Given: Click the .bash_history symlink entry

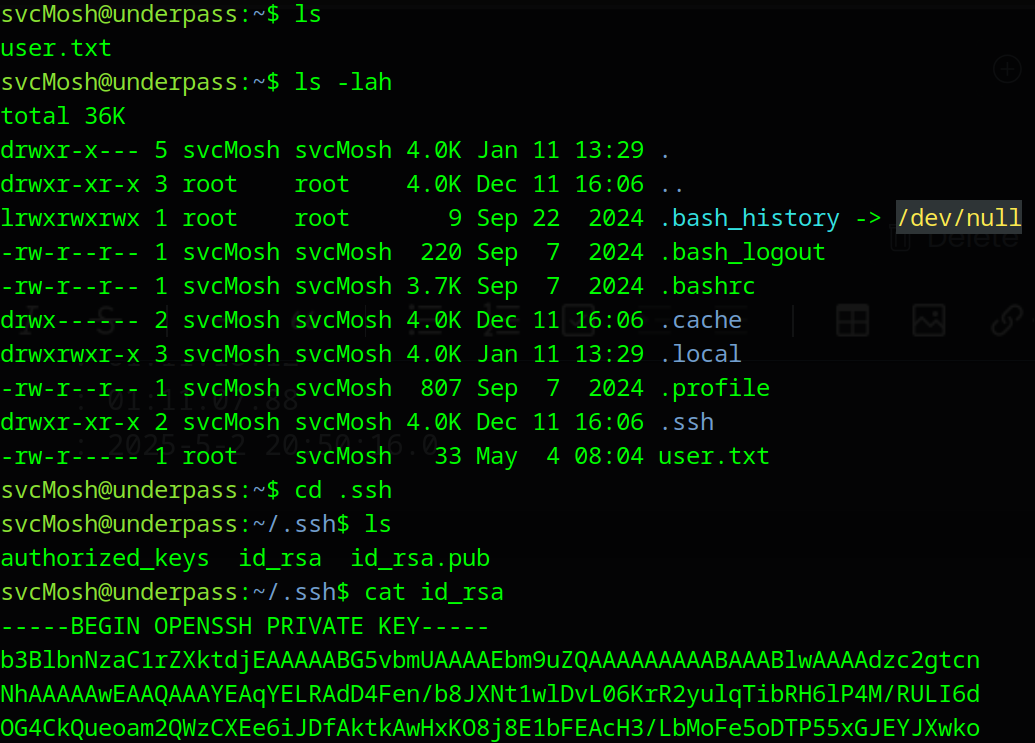Looking at the screenshot, I should (x=751, y=217).
